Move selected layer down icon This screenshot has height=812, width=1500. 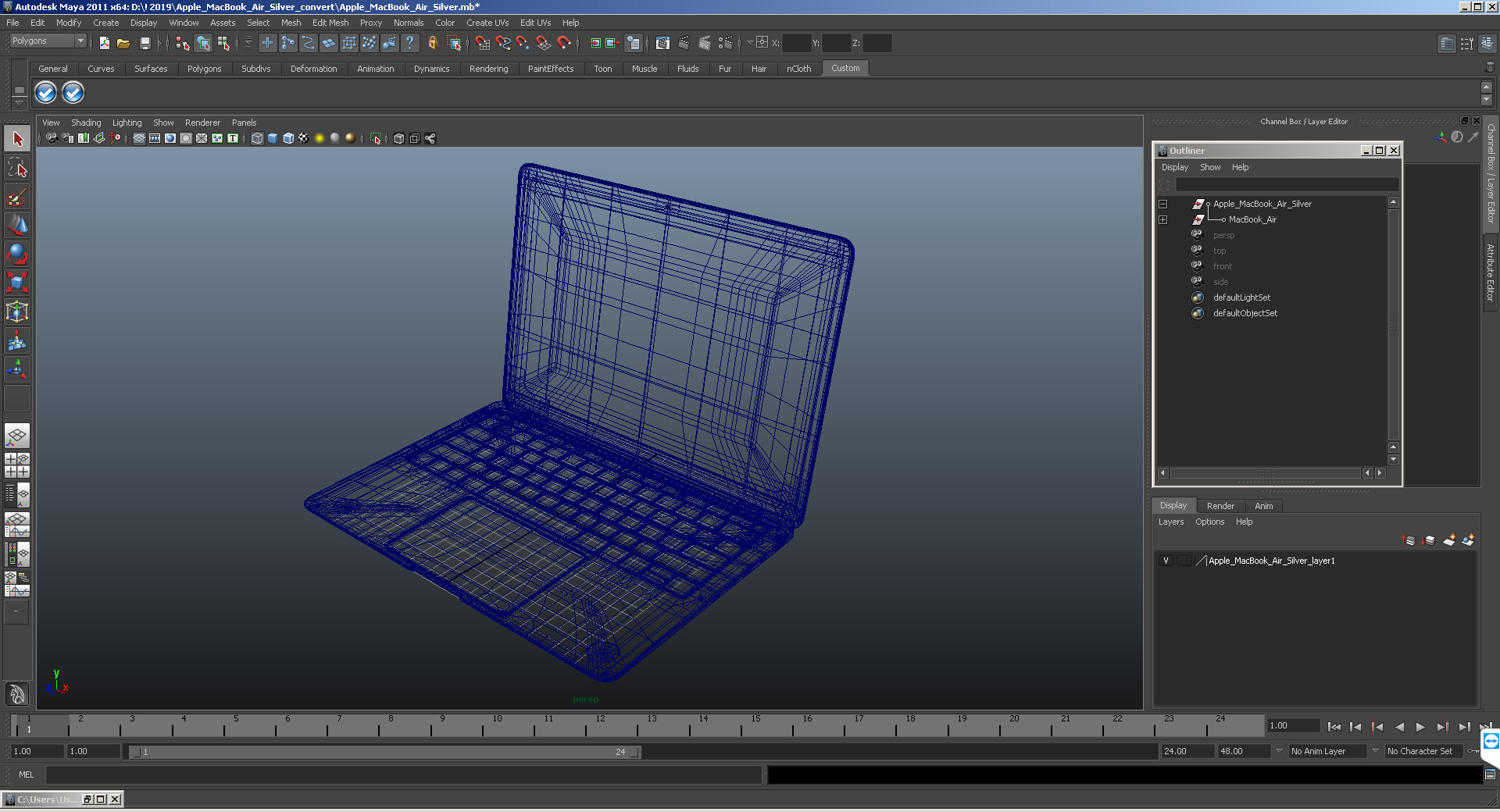coord(1429,540)
